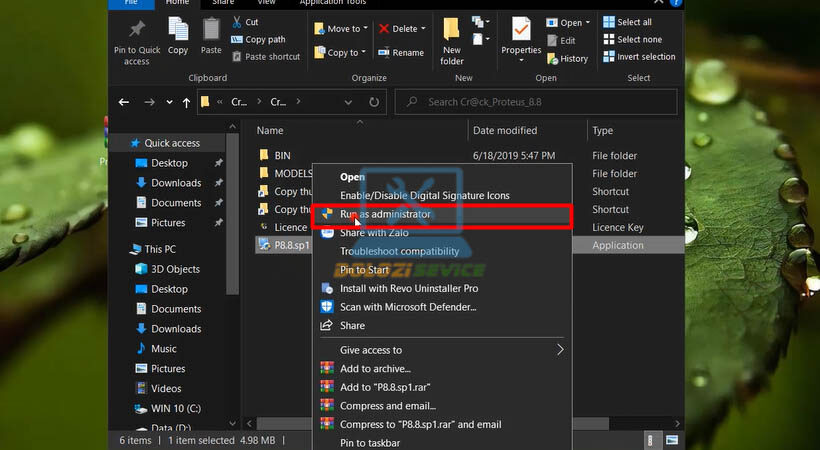
Task: Click the refresh icon beside address bar
Action: click(x=374, y=102)
